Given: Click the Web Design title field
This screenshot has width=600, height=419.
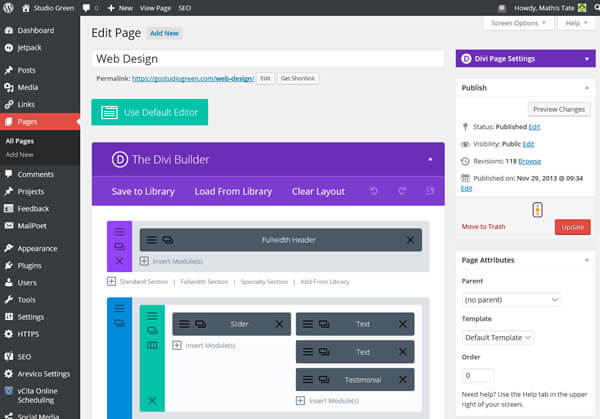Looking at the screenshot, I should [x=268, y=59].
